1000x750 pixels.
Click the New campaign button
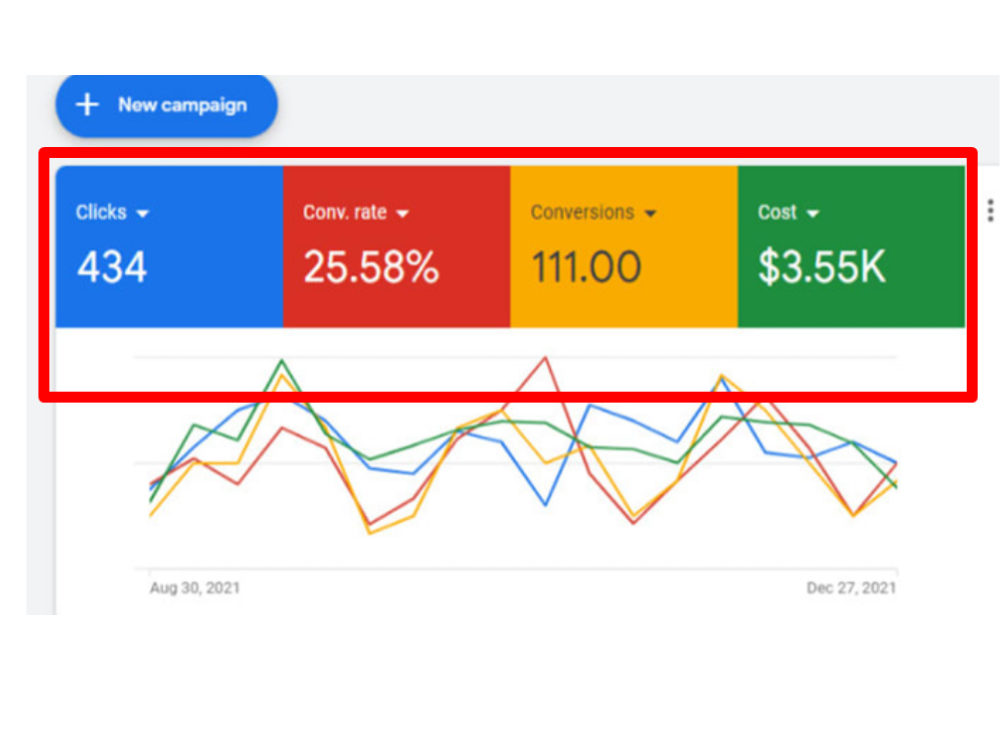click(166, 105)
